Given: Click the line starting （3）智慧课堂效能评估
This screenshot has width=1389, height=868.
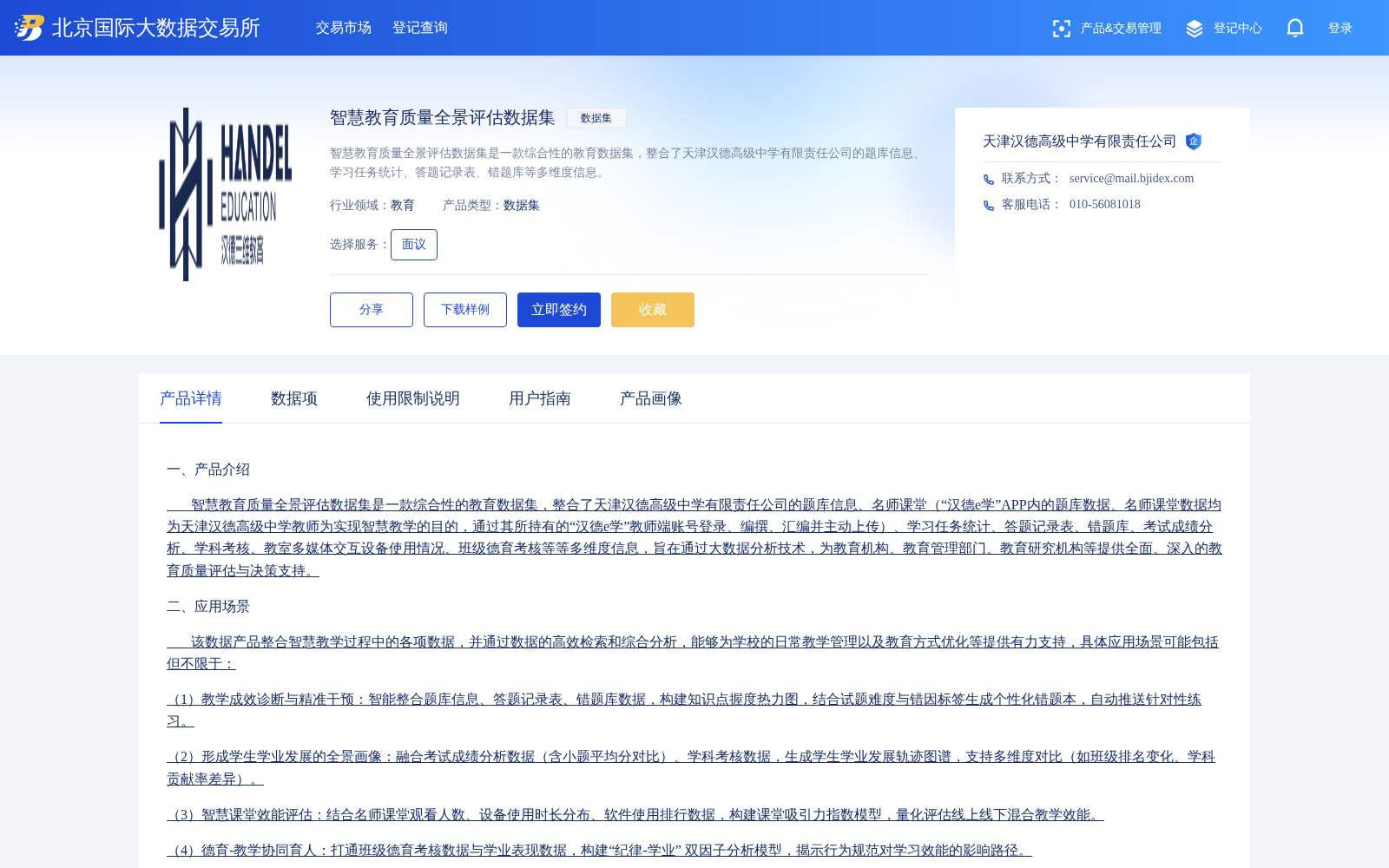Looking at the screenshot, I should point(635,815).
